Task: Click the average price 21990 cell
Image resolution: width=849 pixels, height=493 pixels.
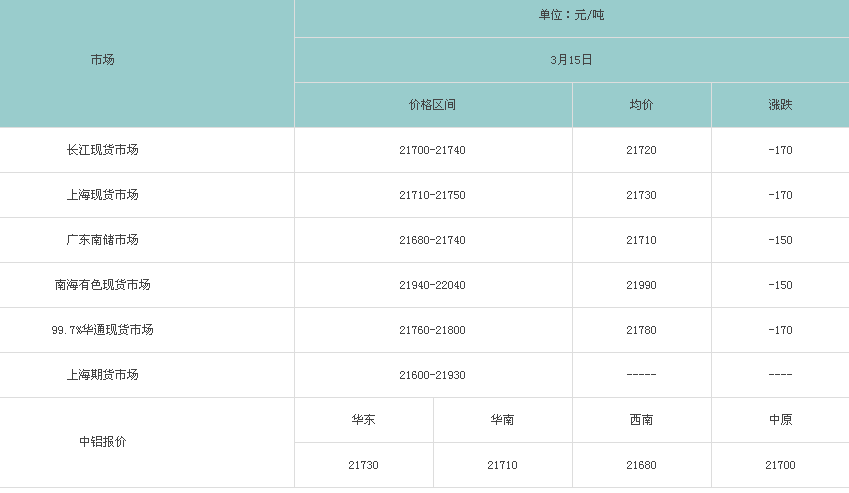Action: coord(641,285)
